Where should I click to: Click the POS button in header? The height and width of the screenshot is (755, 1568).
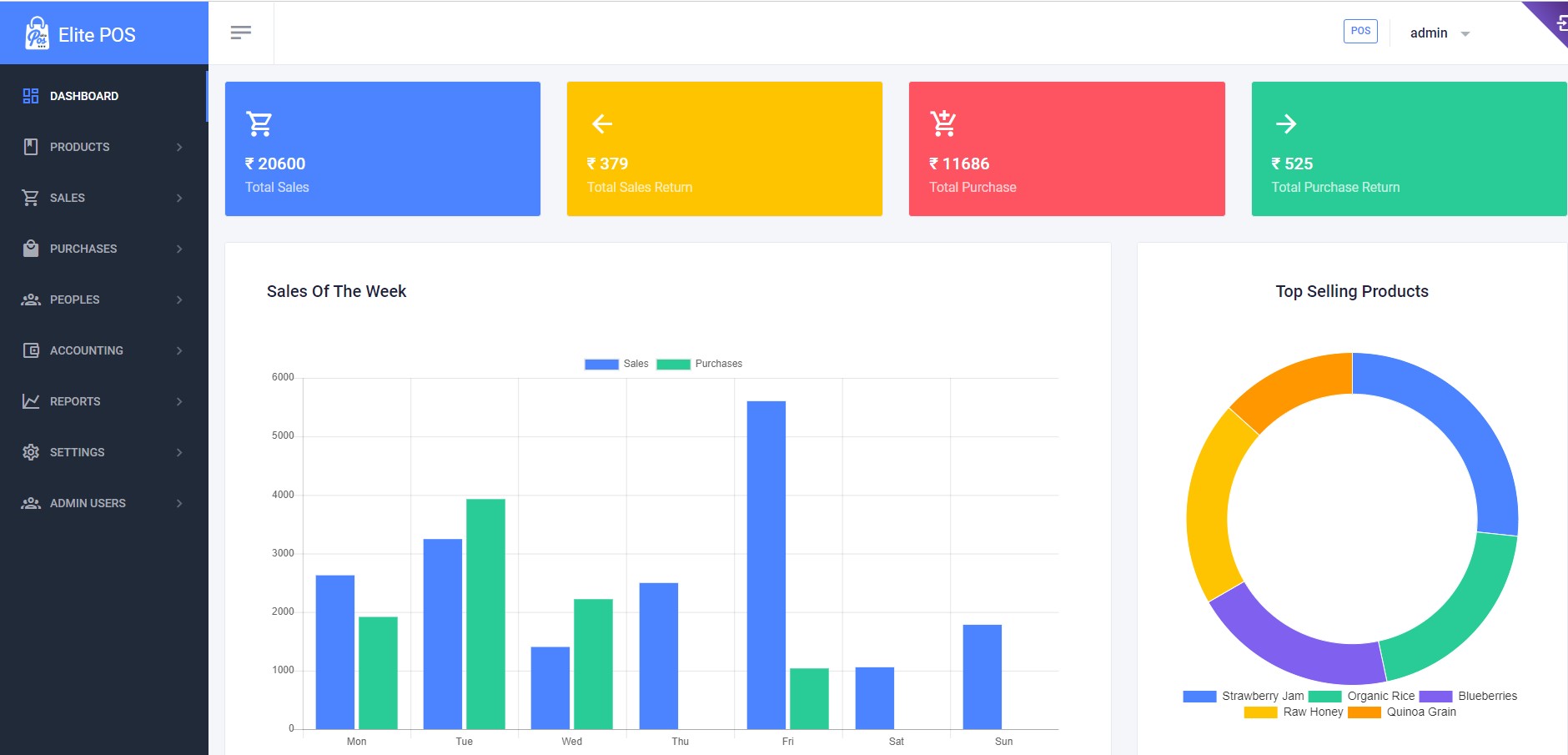1360,31
